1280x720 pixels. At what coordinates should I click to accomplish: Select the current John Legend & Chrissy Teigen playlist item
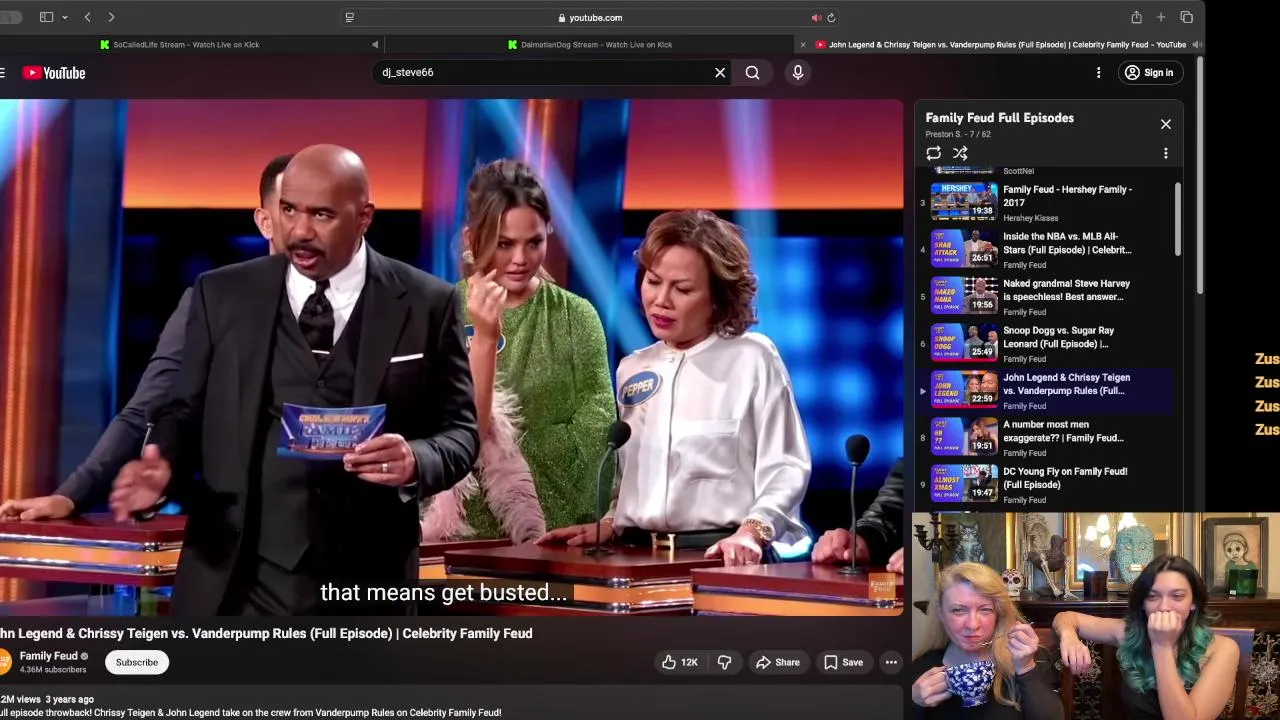tap(1045, 391)
